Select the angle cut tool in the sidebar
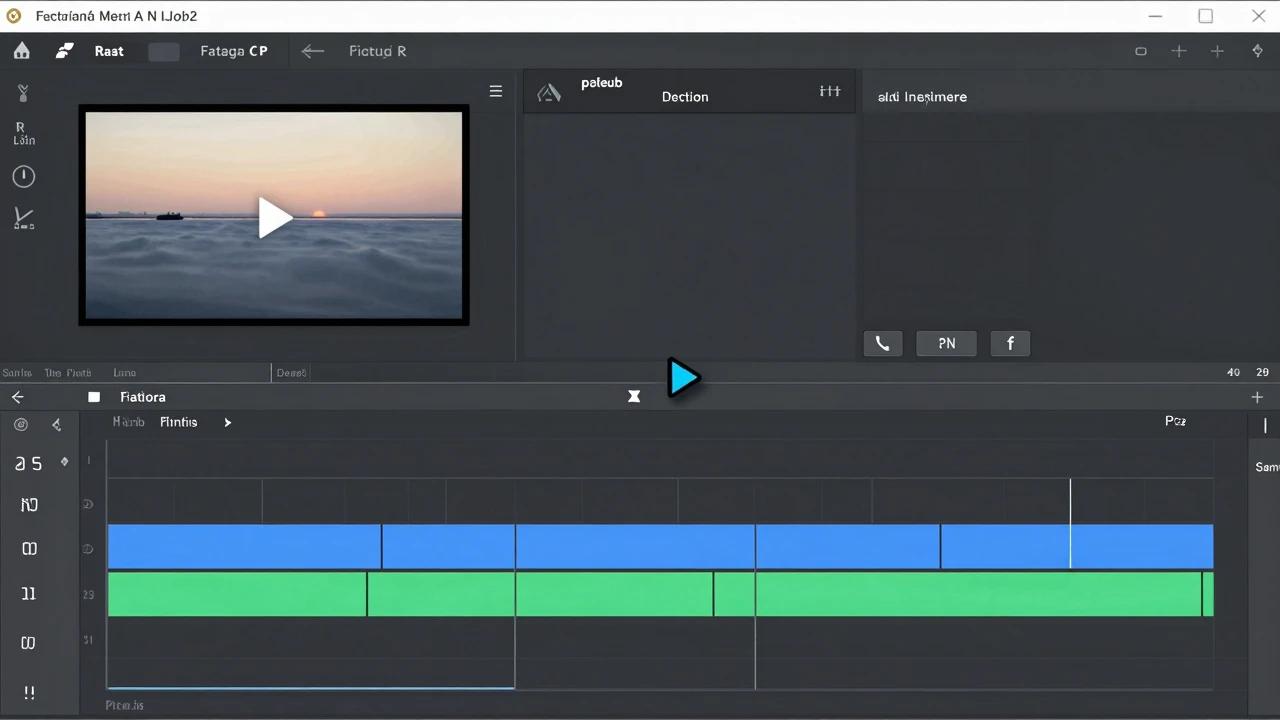This screenshot has width=1280, height=720. pyautogui.click(x=24, y=218)
